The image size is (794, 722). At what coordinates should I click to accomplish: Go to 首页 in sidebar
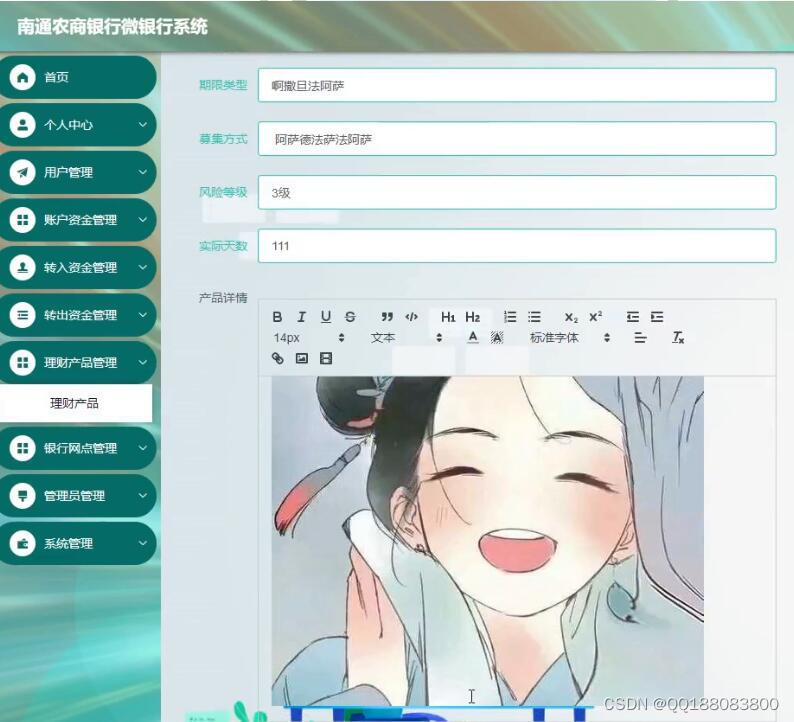click(77, 77)
